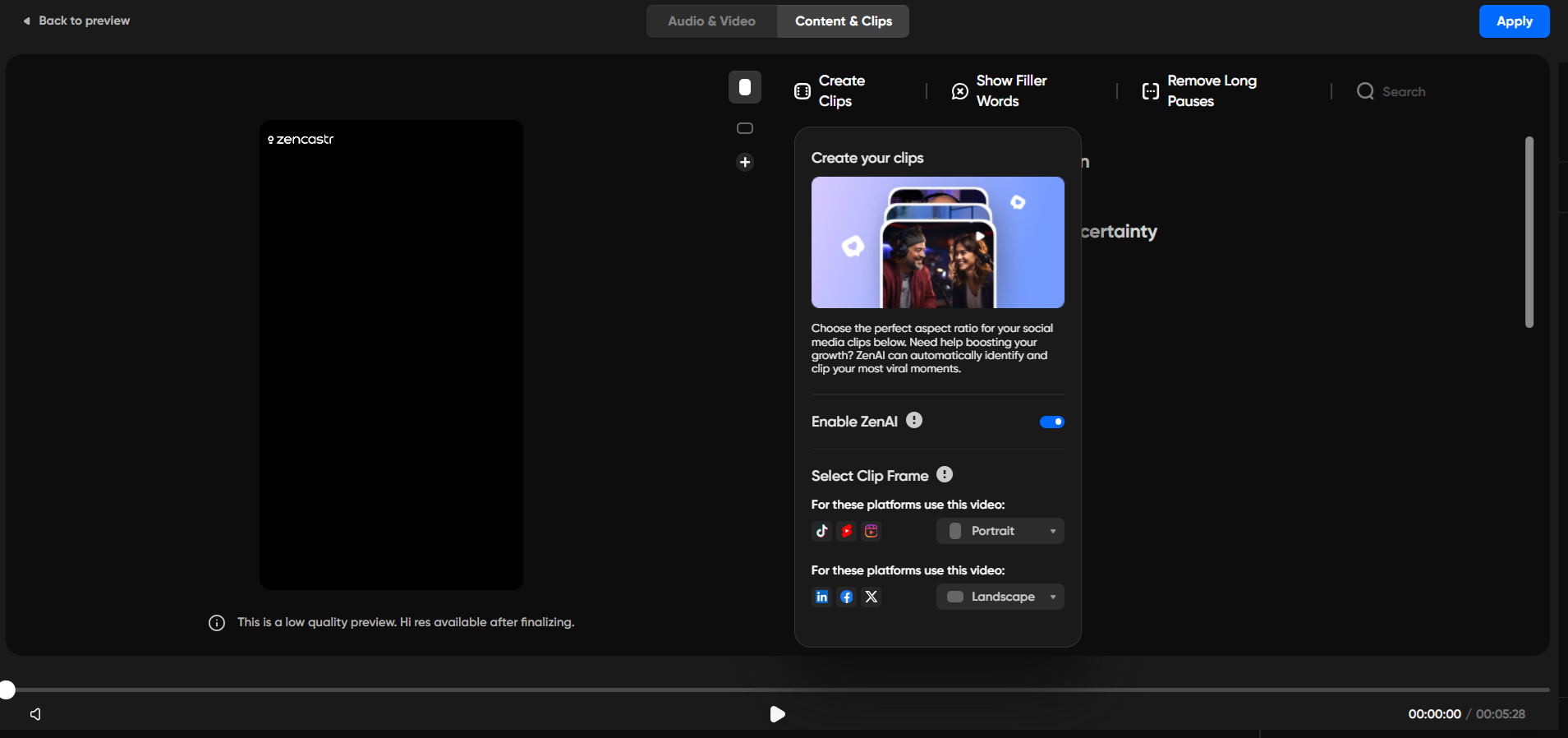Click the zencastr video preview
Viewport: 1568px width, 738px height.
[391, 355]
